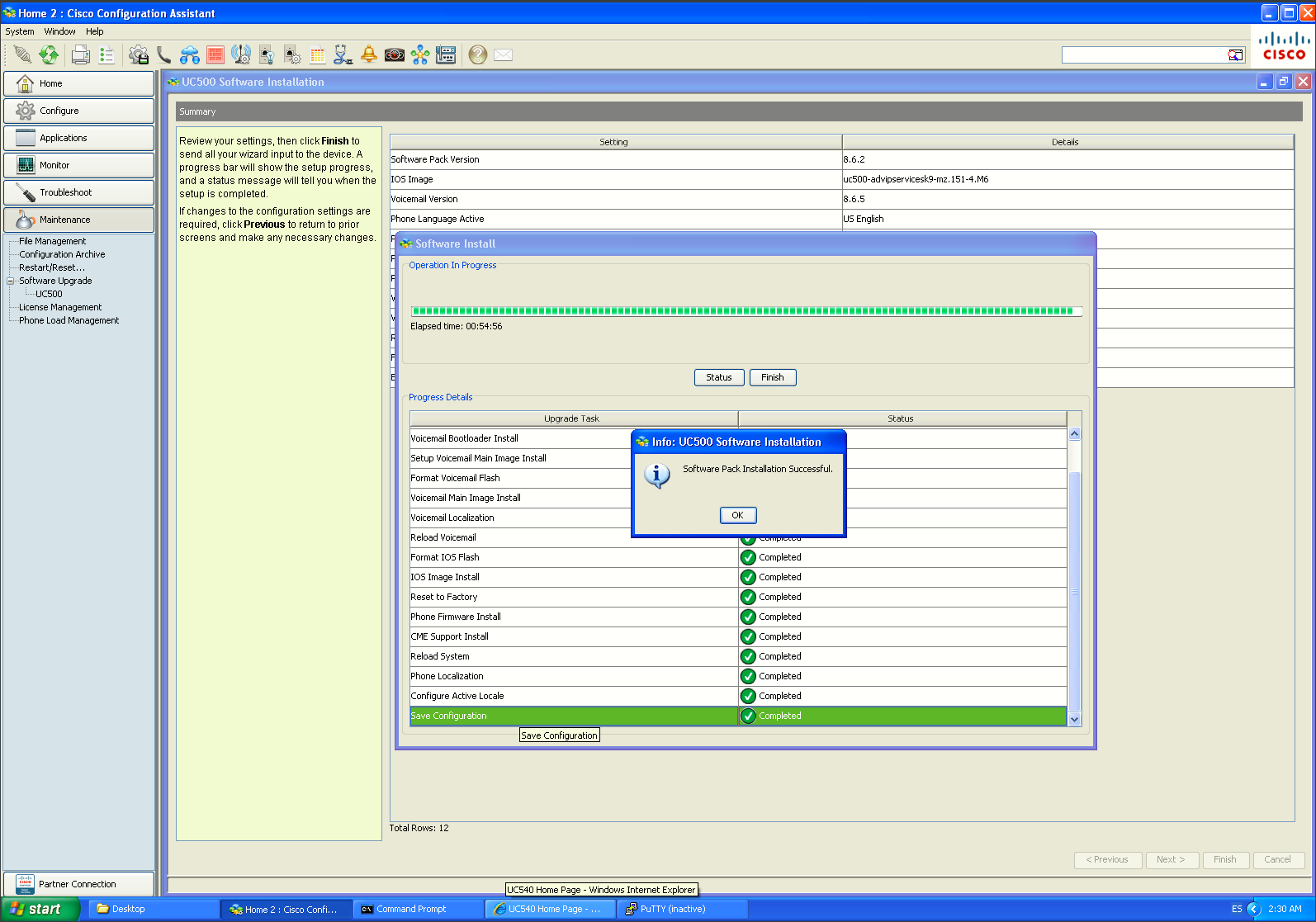The image size is (1316, 922).
Task: Select File Management in the tree
Action: point(53,241)
